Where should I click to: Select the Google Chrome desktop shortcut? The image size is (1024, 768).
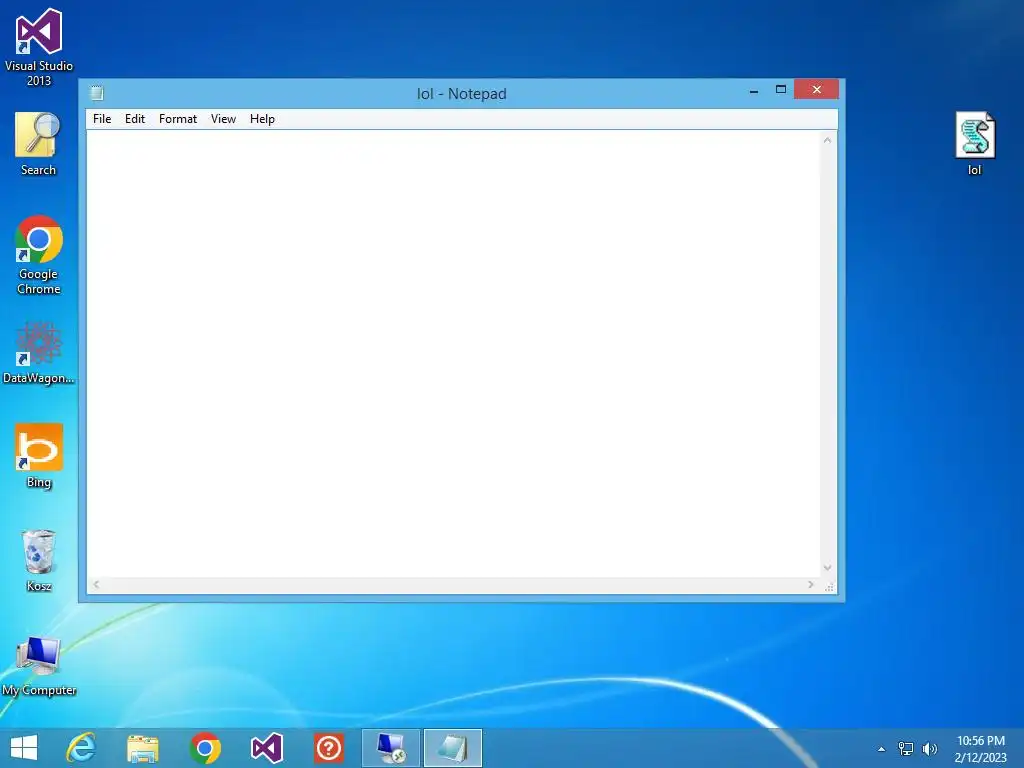tap(39, 255)
